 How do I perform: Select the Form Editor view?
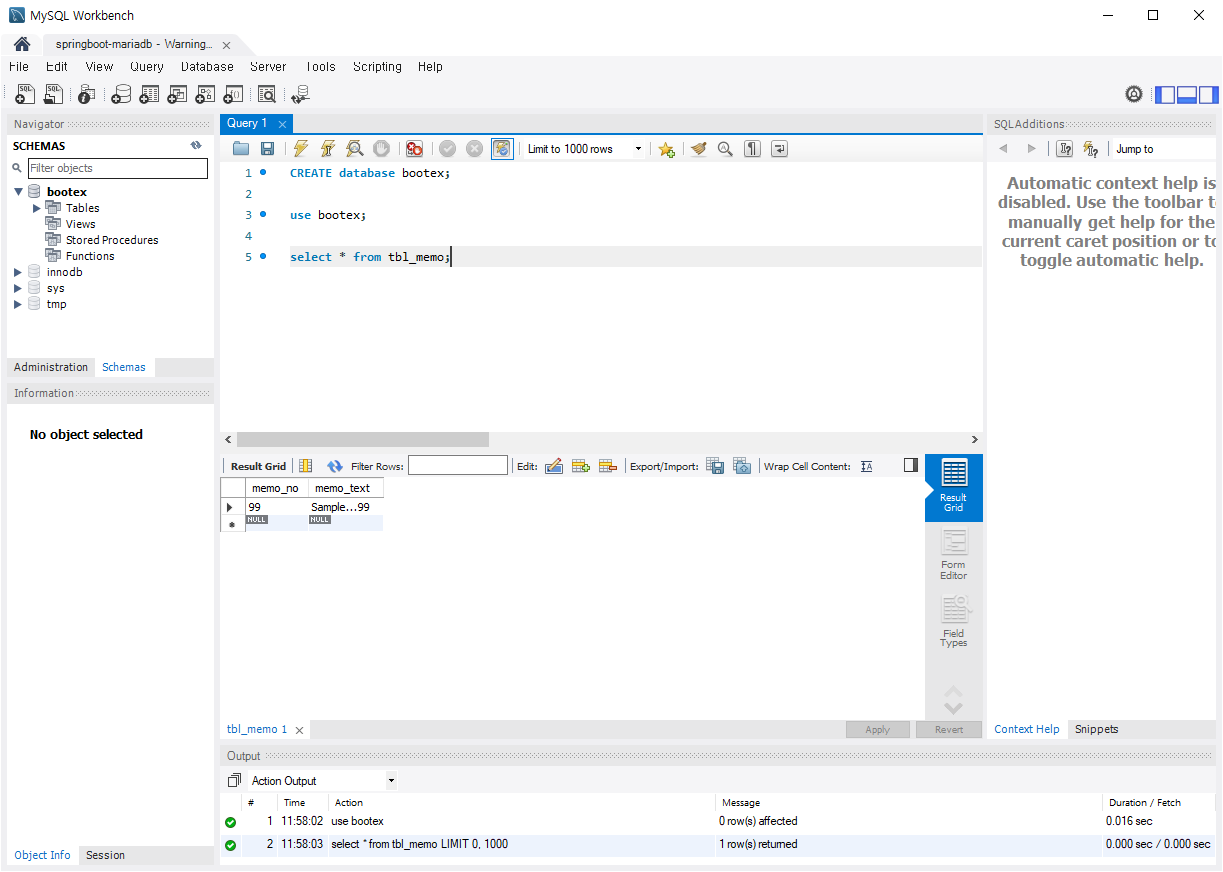tap(953, 555)
